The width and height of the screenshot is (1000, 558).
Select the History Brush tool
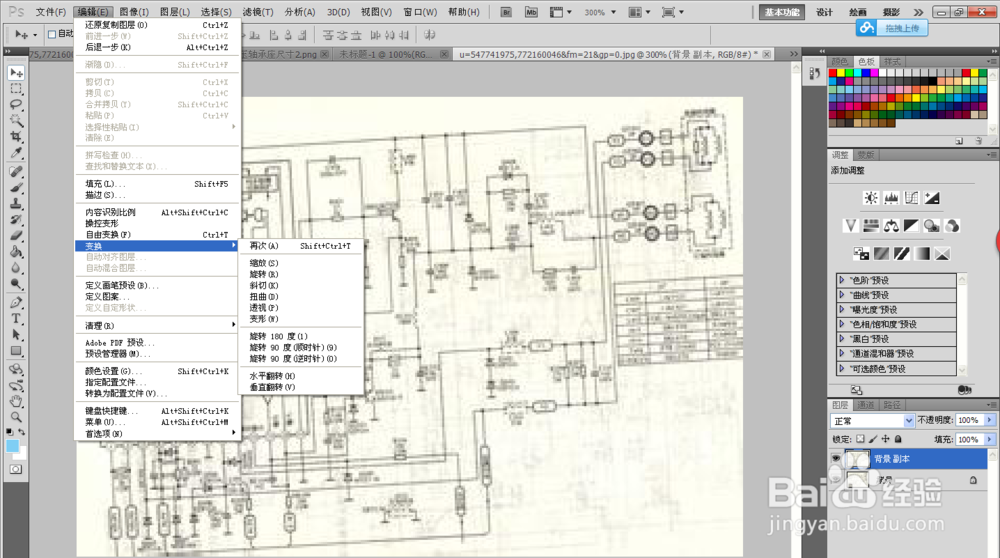pos(16,219)
